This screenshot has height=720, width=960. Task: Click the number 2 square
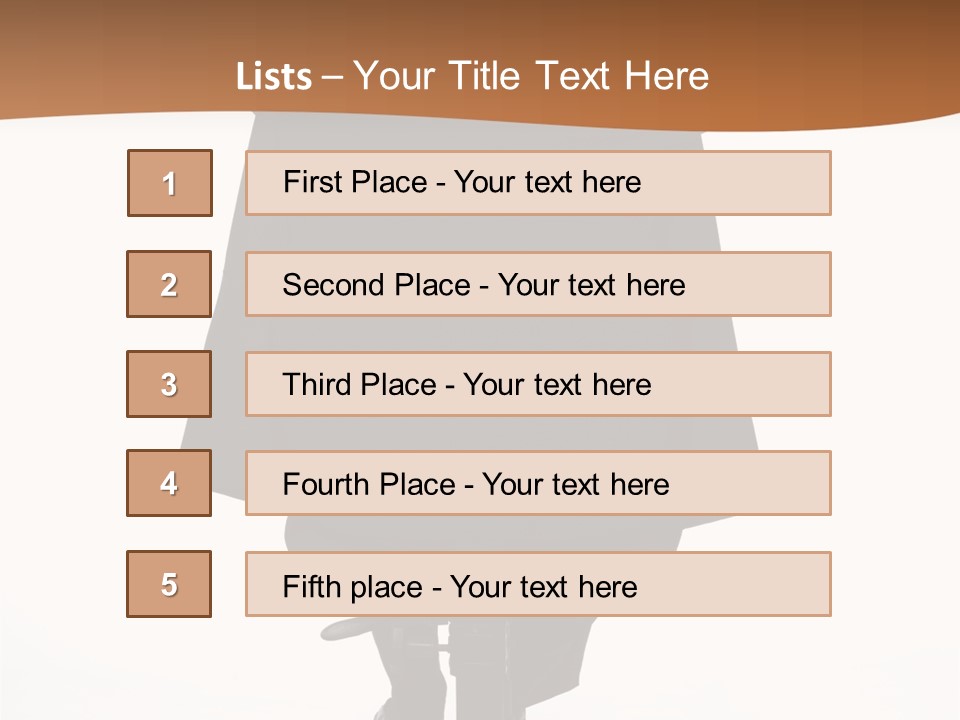169,284
